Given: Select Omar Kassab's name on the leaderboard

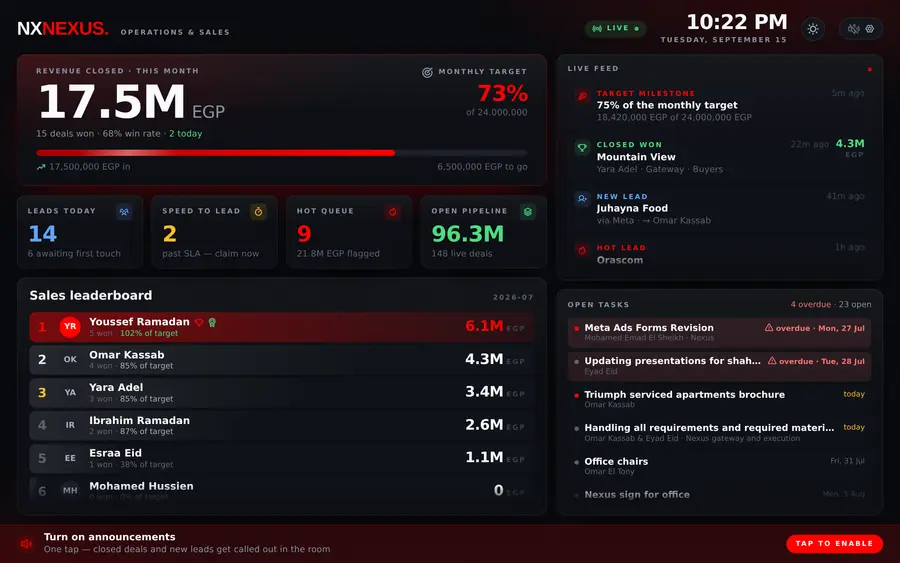Looking at the screenshot, I should coord(127,355).
